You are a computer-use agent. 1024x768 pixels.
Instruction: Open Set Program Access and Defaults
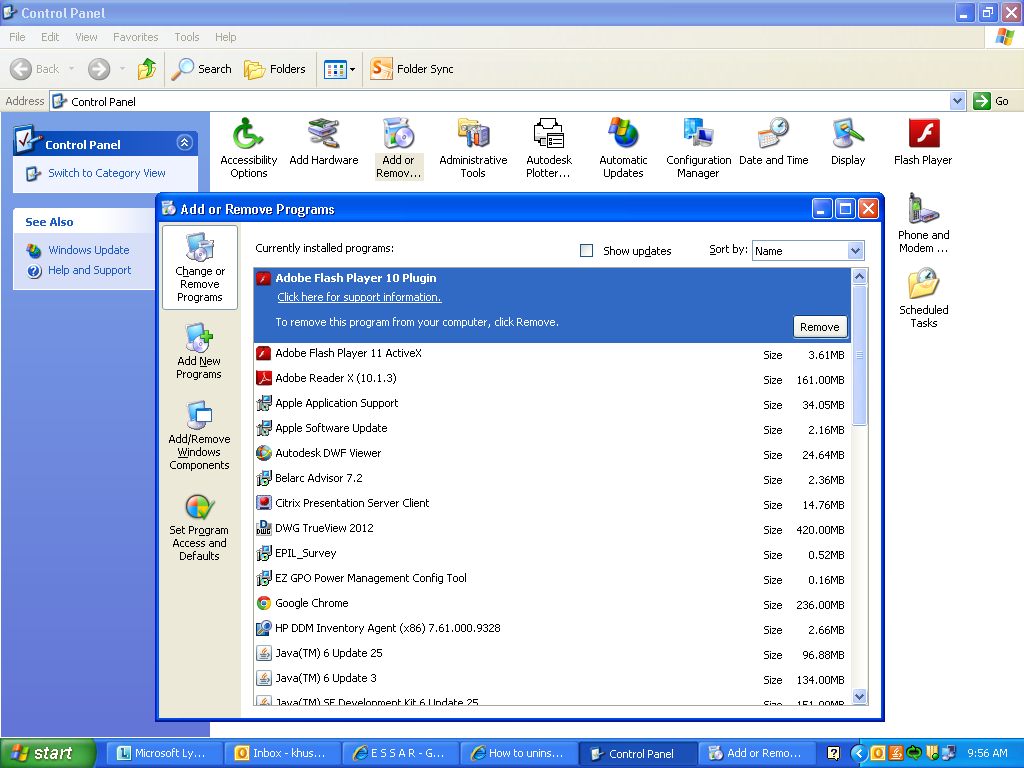click(x=199, y=527)
